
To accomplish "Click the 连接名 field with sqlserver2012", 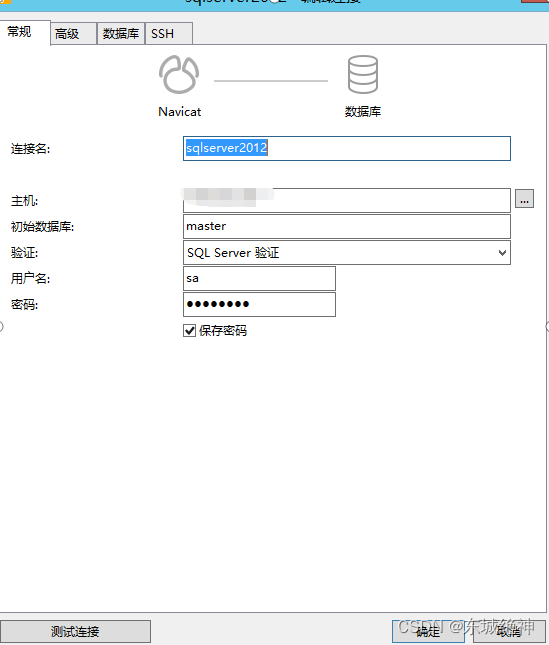I will [347, 148].
